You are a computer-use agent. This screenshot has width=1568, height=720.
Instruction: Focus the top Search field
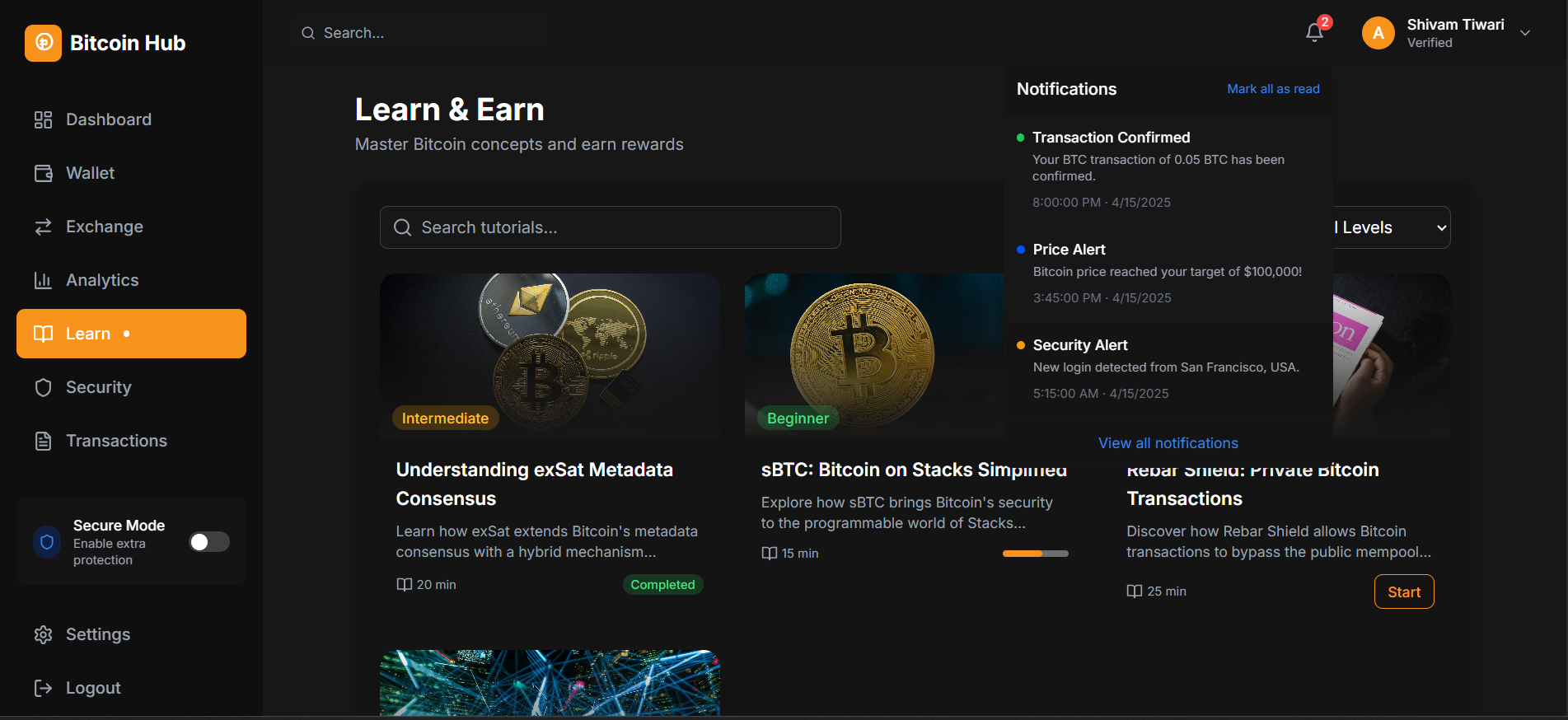coord(420,33)
